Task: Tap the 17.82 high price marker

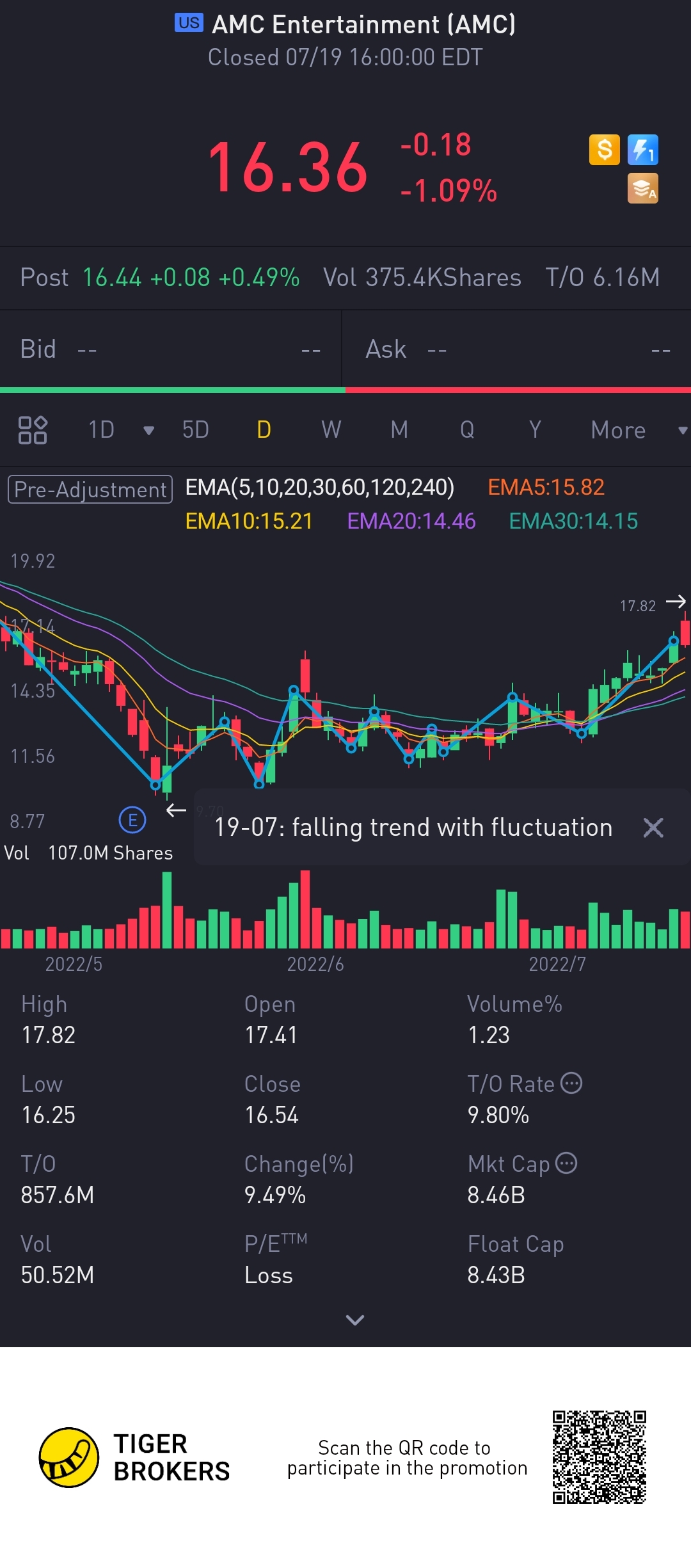Action: pyautogui.click(x=638, y=605)
